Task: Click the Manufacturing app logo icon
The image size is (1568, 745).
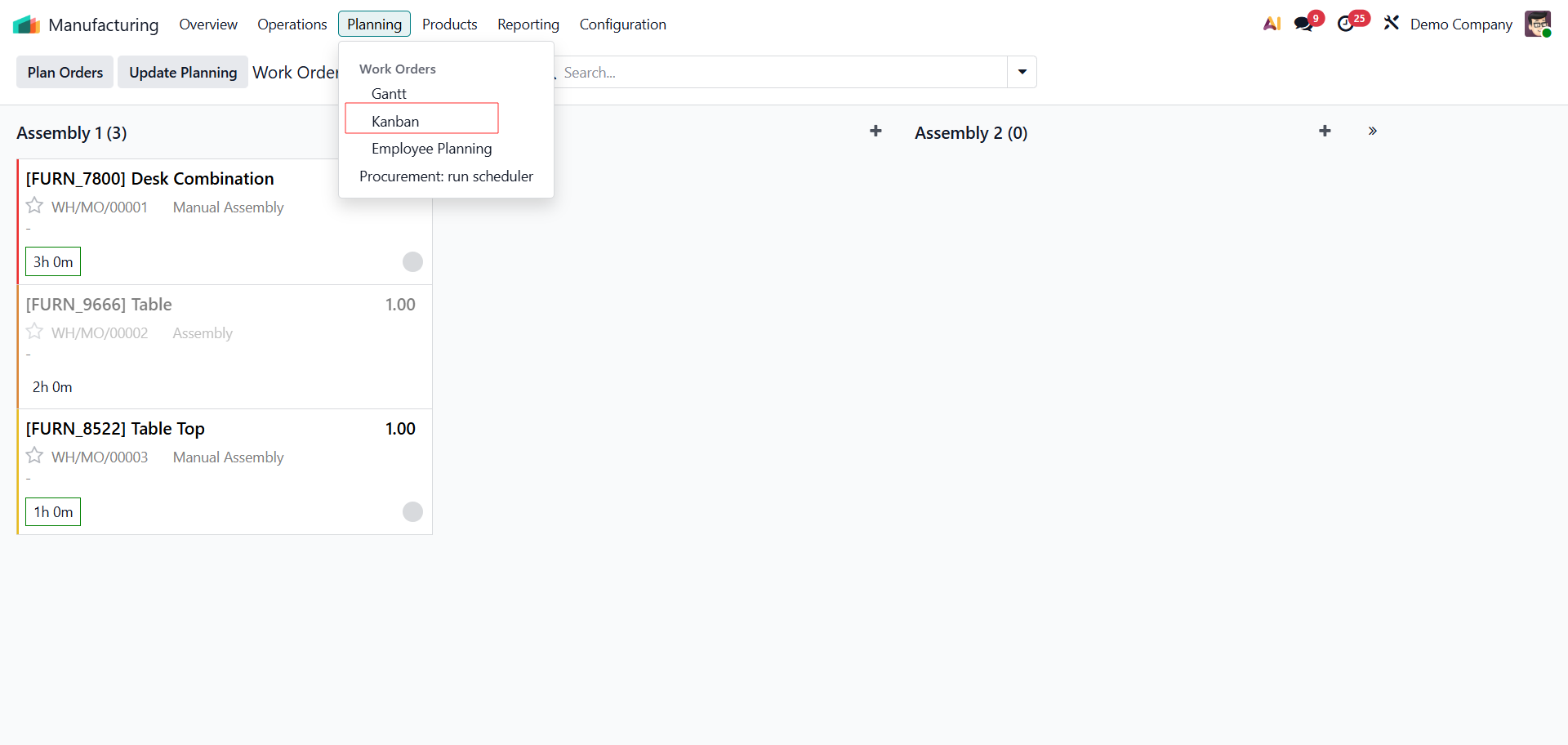Action: point(26,25)
